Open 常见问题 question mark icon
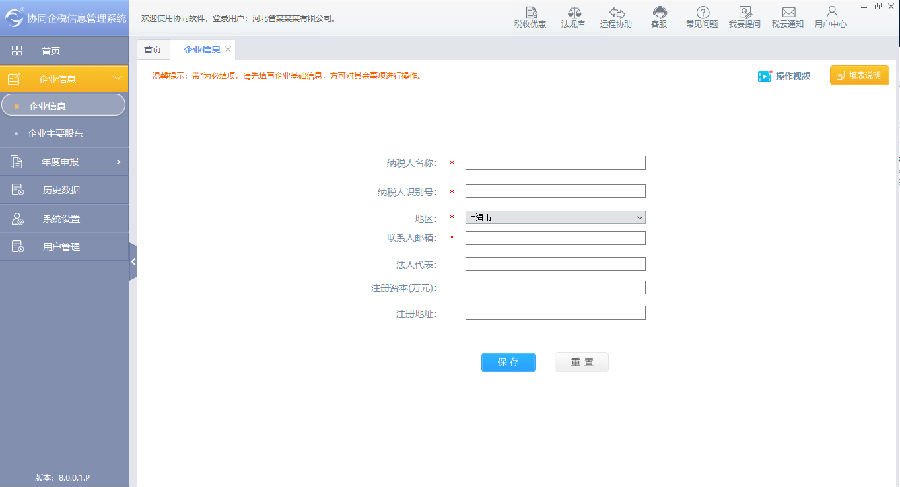This screenshot has height=487, width=900. (702, 17)
